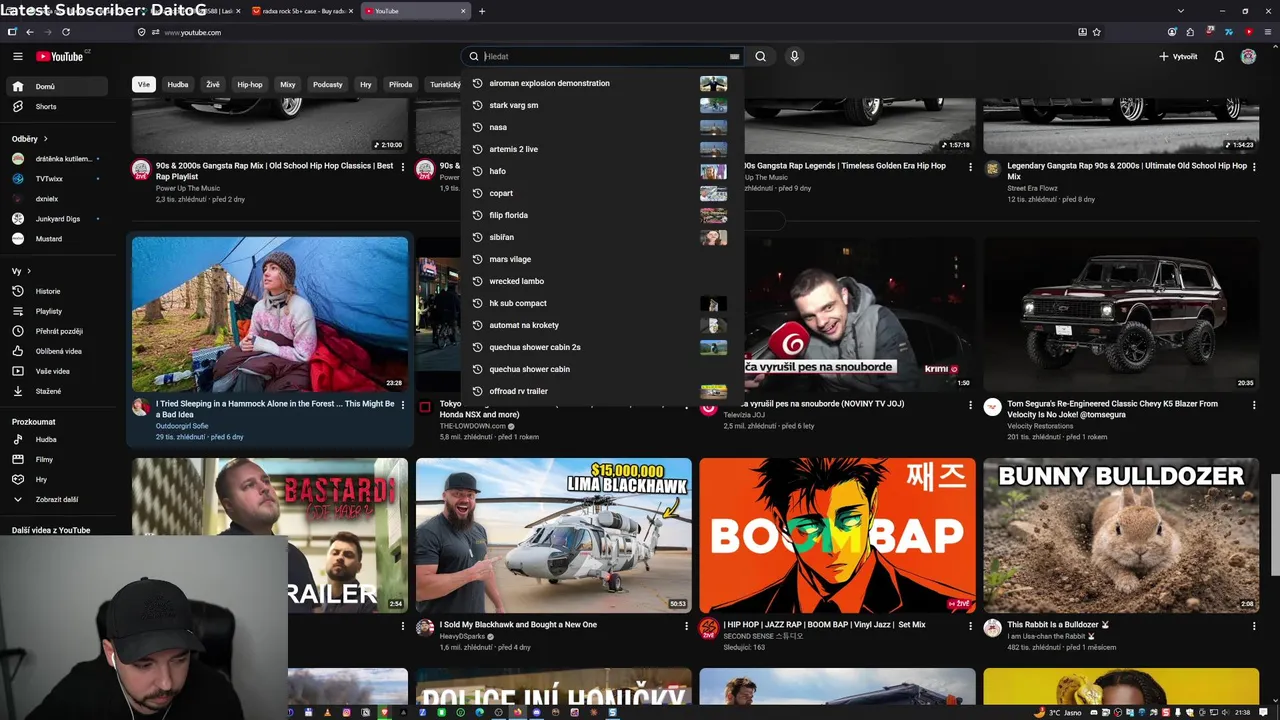Select the Mixy filter chip
The image size is (1280, 720).
[x=288, y=85]
